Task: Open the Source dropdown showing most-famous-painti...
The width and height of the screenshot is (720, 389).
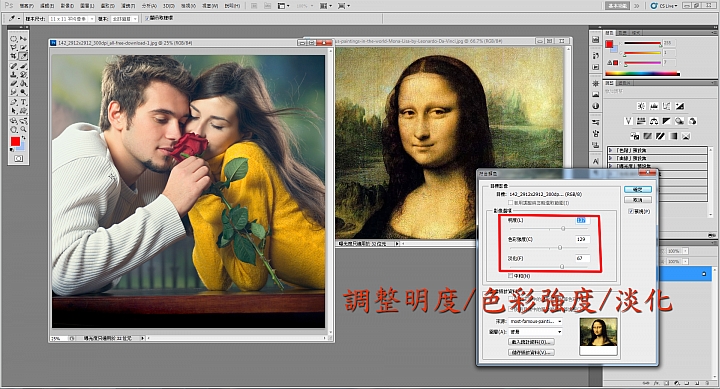Action: point(535,321)
